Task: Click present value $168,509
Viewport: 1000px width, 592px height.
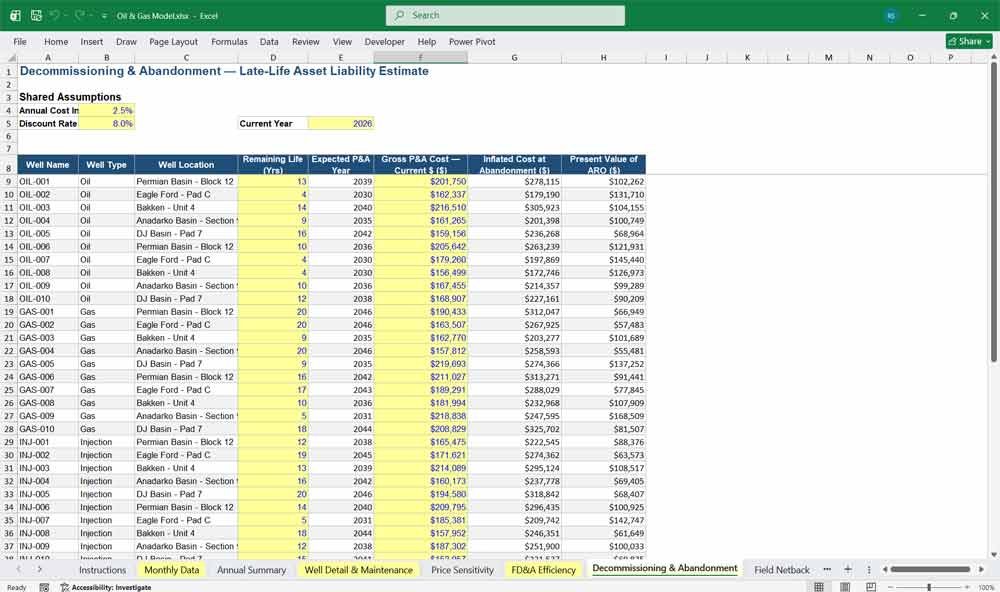Action: (603, 416)
